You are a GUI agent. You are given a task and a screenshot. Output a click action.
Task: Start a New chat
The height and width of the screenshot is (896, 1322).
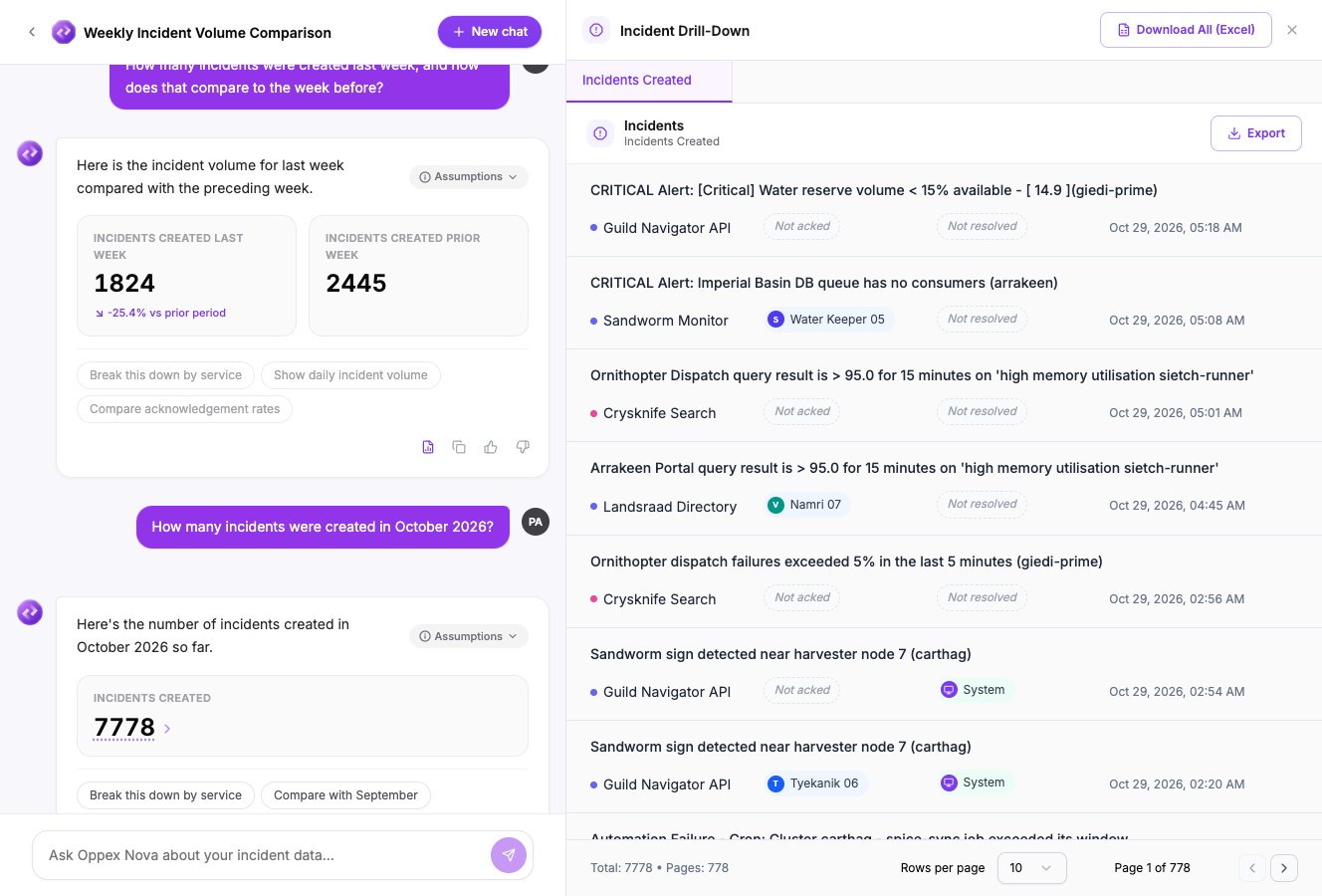coord(490,32)
